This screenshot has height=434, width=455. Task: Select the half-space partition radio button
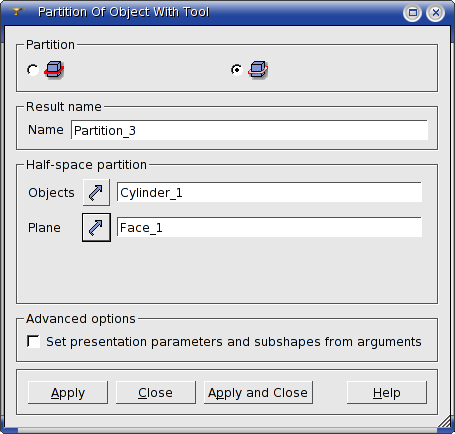[237, 70]
